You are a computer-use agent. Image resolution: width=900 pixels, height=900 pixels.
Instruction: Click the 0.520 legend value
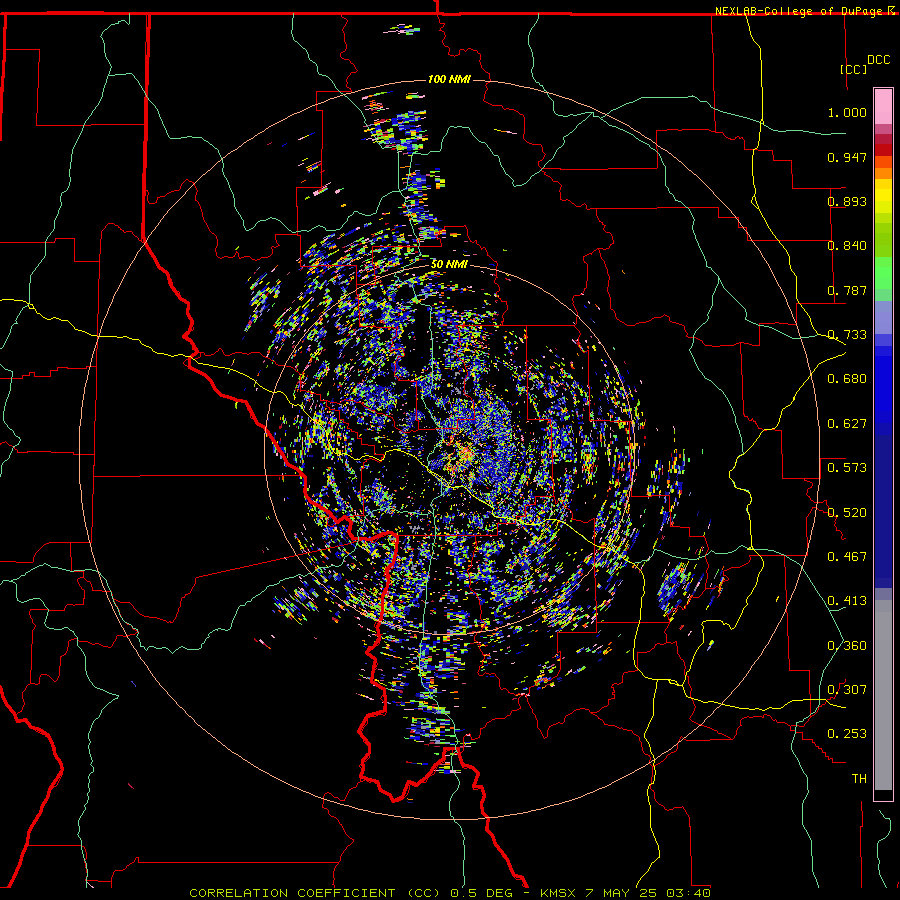pyautogui.click(x=847, y=513)
